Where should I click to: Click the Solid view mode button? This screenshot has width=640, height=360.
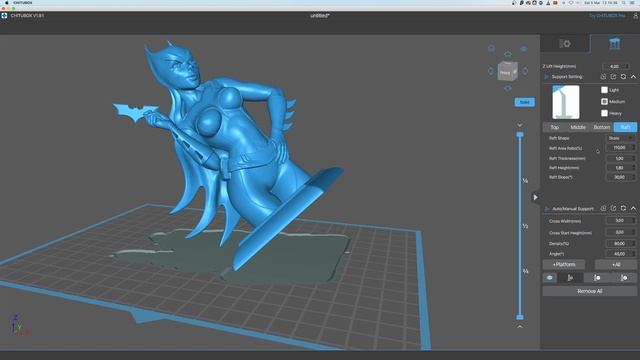point(524,102)
